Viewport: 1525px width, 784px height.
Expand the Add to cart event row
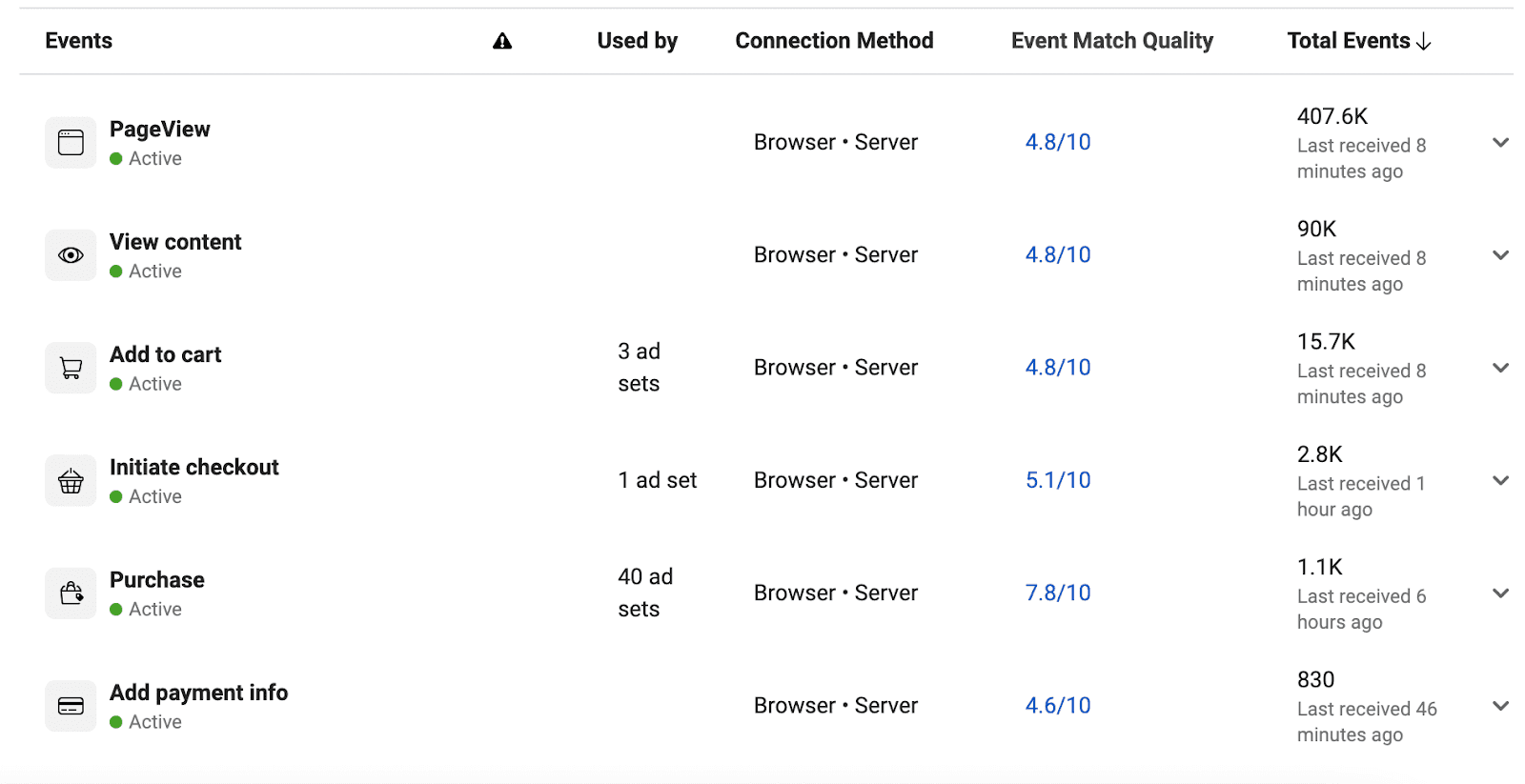(1500, 368)
